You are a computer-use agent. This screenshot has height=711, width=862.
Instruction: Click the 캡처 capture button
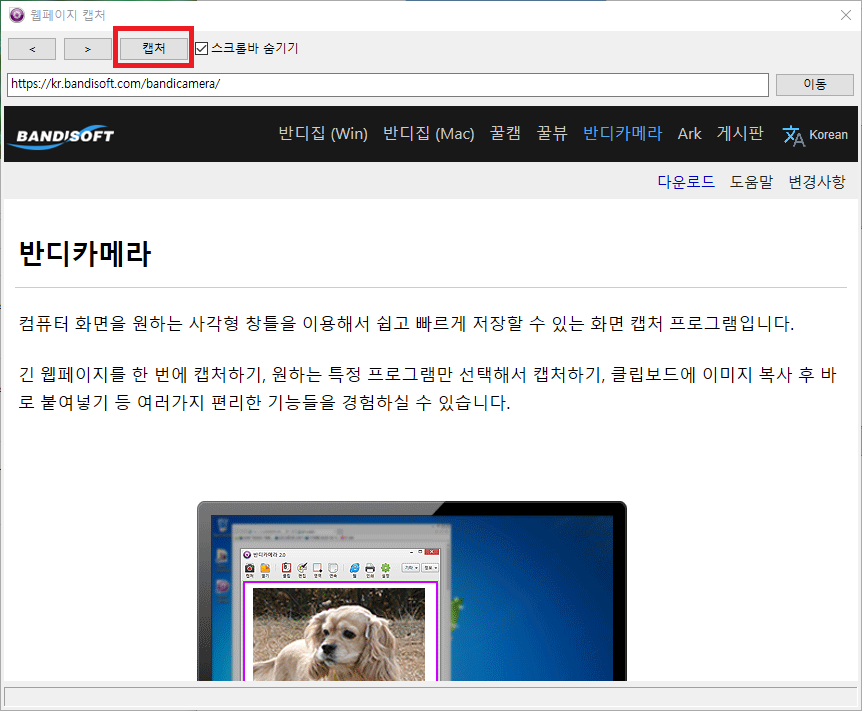point(153,48)
